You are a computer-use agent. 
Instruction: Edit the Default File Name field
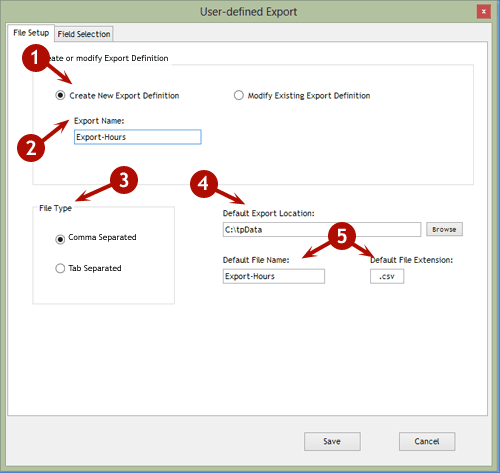point(274,276)
